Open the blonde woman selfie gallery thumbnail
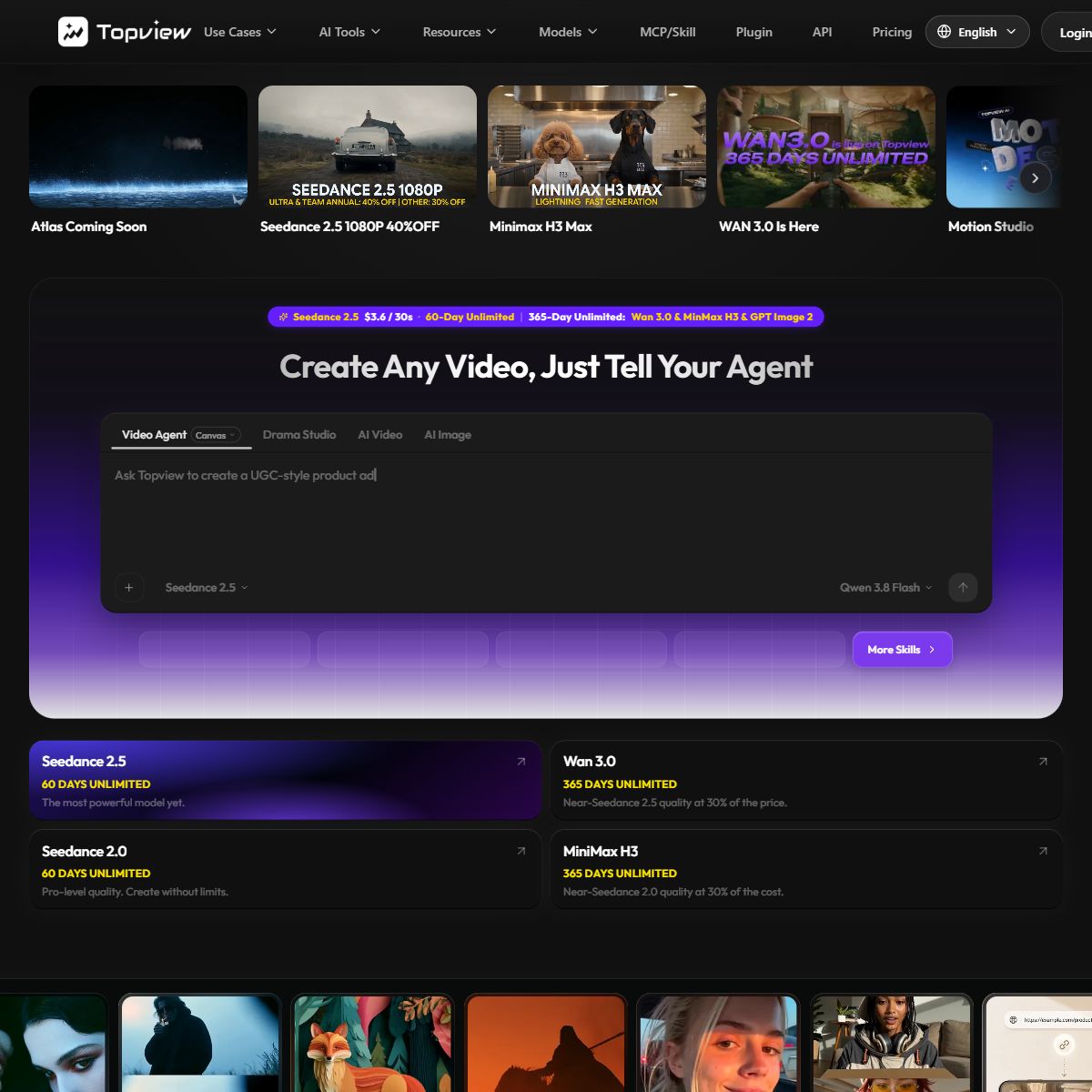This screenshot has height=1092, width=1092. [718, 1043]
